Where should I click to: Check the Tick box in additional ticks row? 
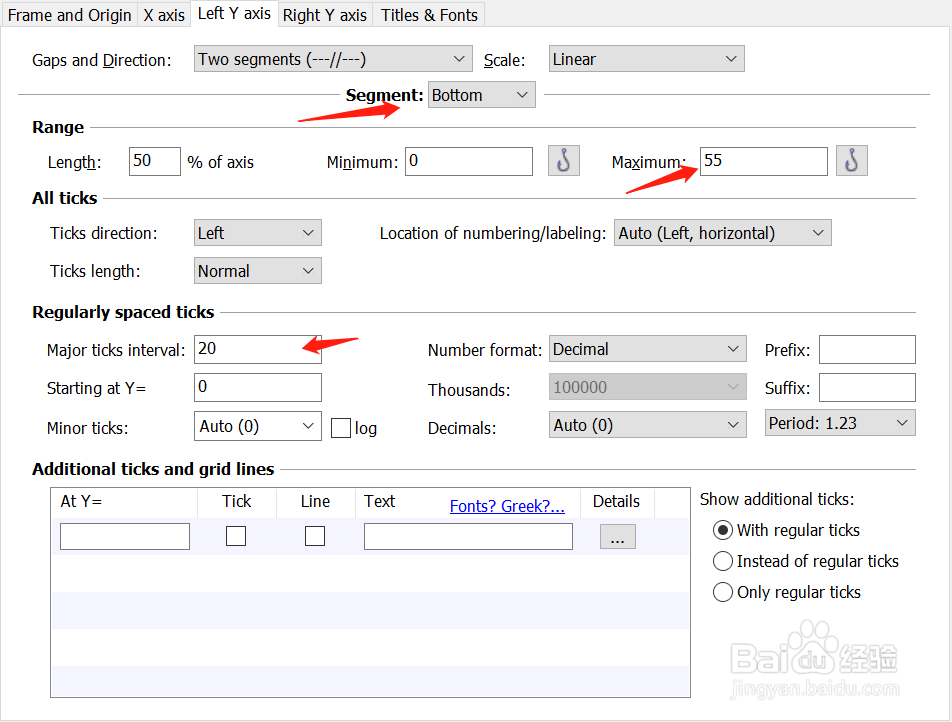tap(236, 536)
